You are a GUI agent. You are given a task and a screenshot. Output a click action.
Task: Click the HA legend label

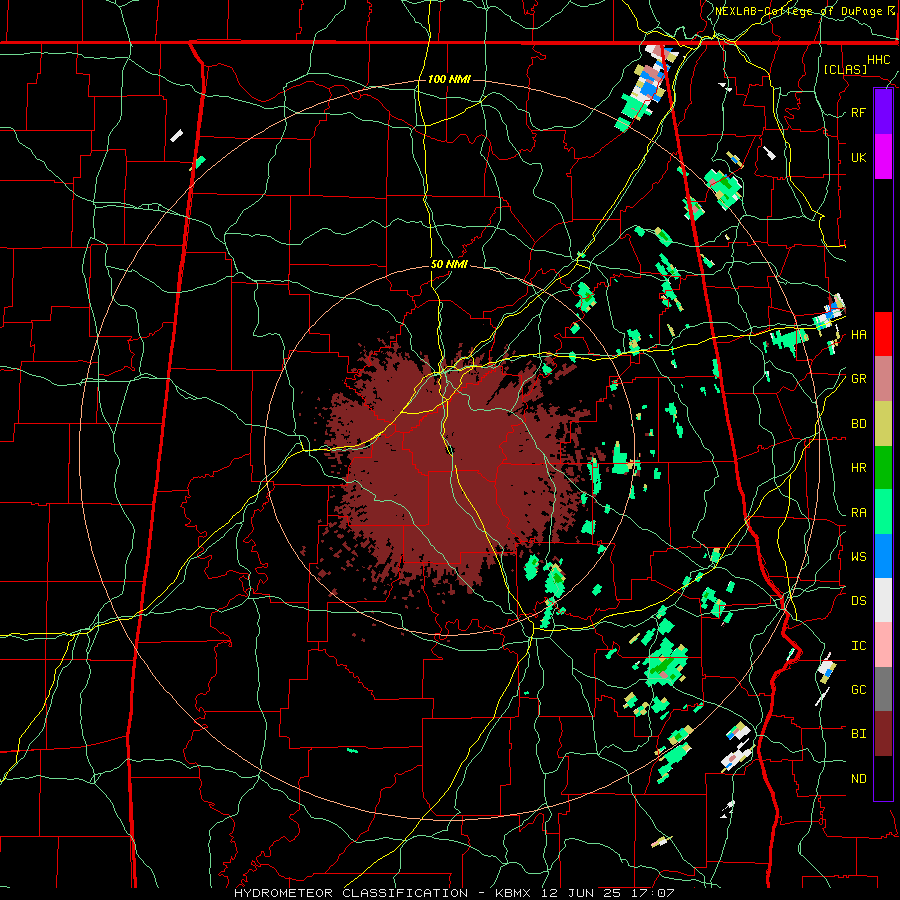tap(859, 335)
